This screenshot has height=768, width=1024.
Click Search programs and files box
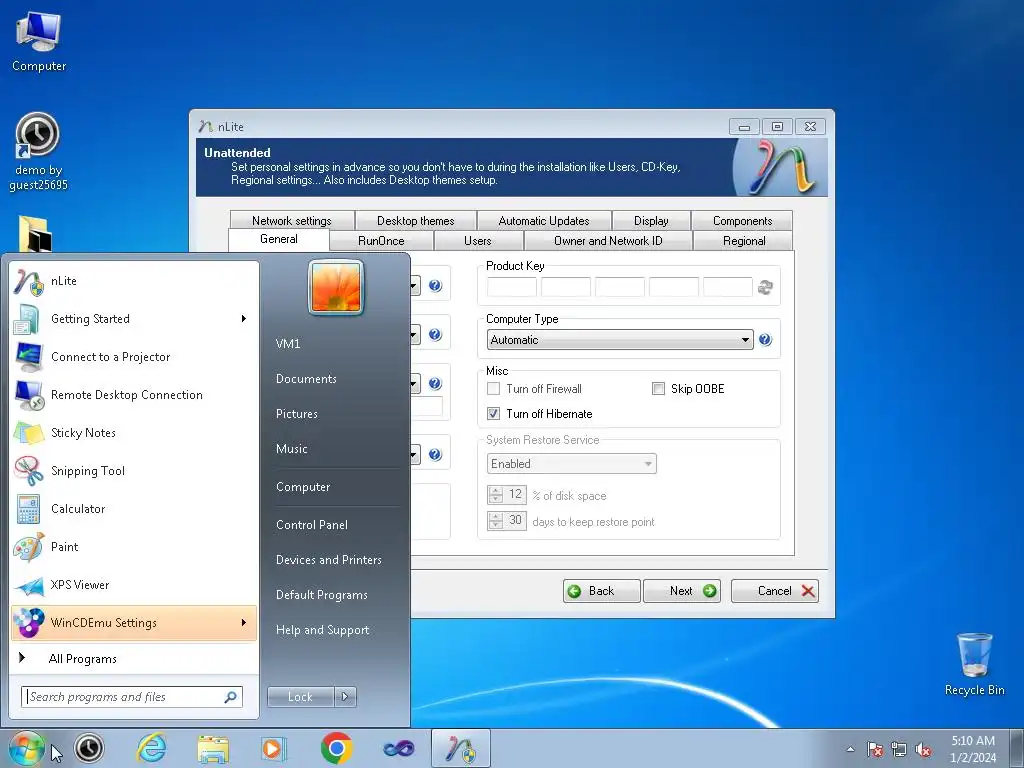(x=132, y=697)
